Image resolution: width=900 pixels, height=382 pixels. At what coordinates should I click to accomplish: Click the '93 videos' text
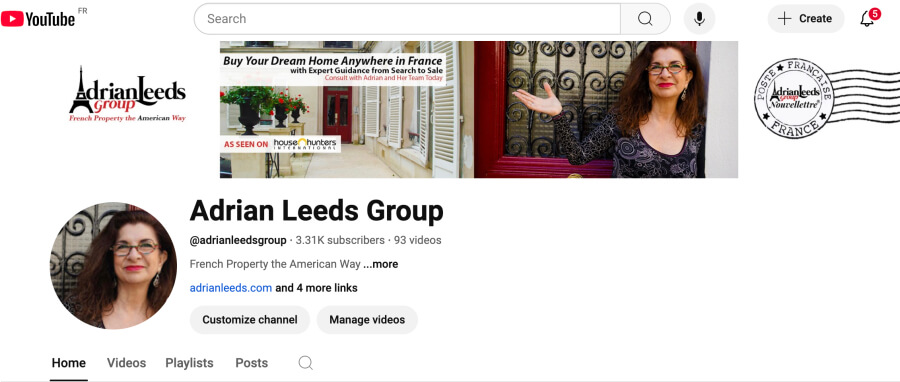point(417,240)
